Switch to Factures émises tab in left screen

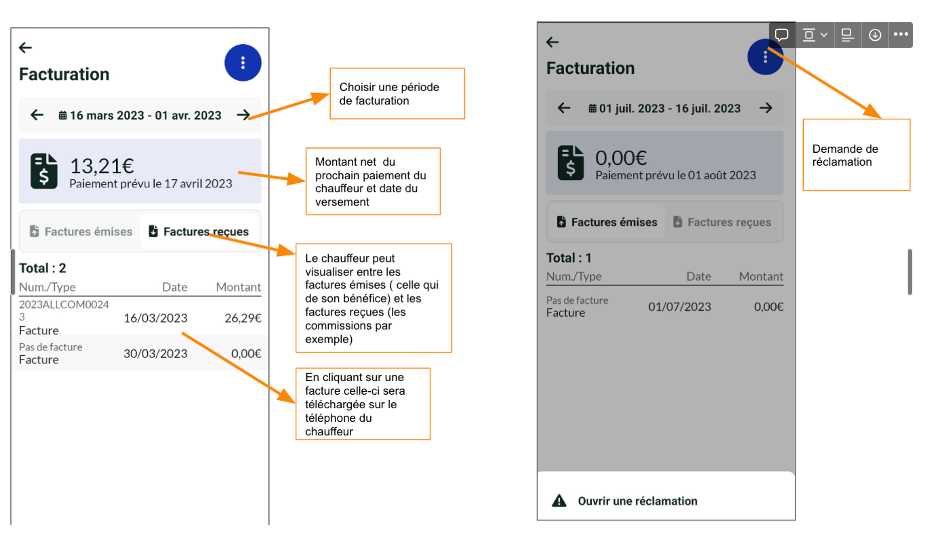pos(81,231)
